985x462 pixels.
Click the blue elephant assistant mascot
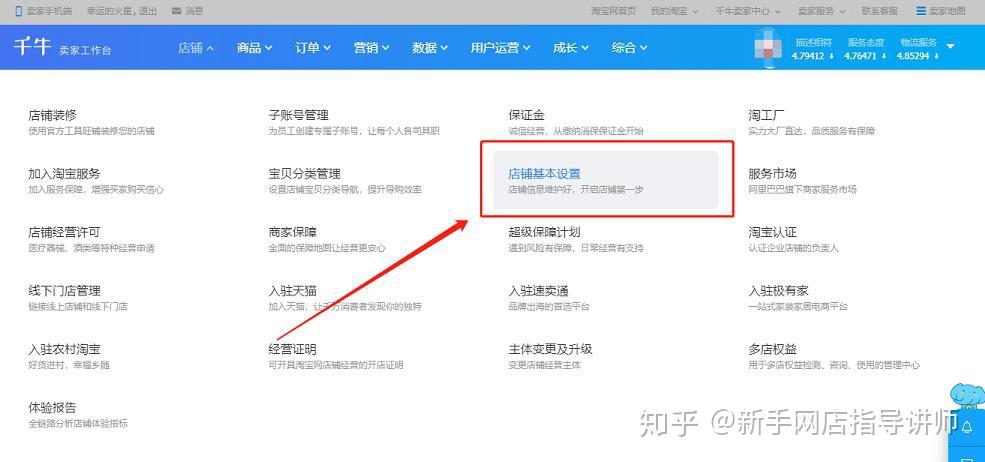968,396
